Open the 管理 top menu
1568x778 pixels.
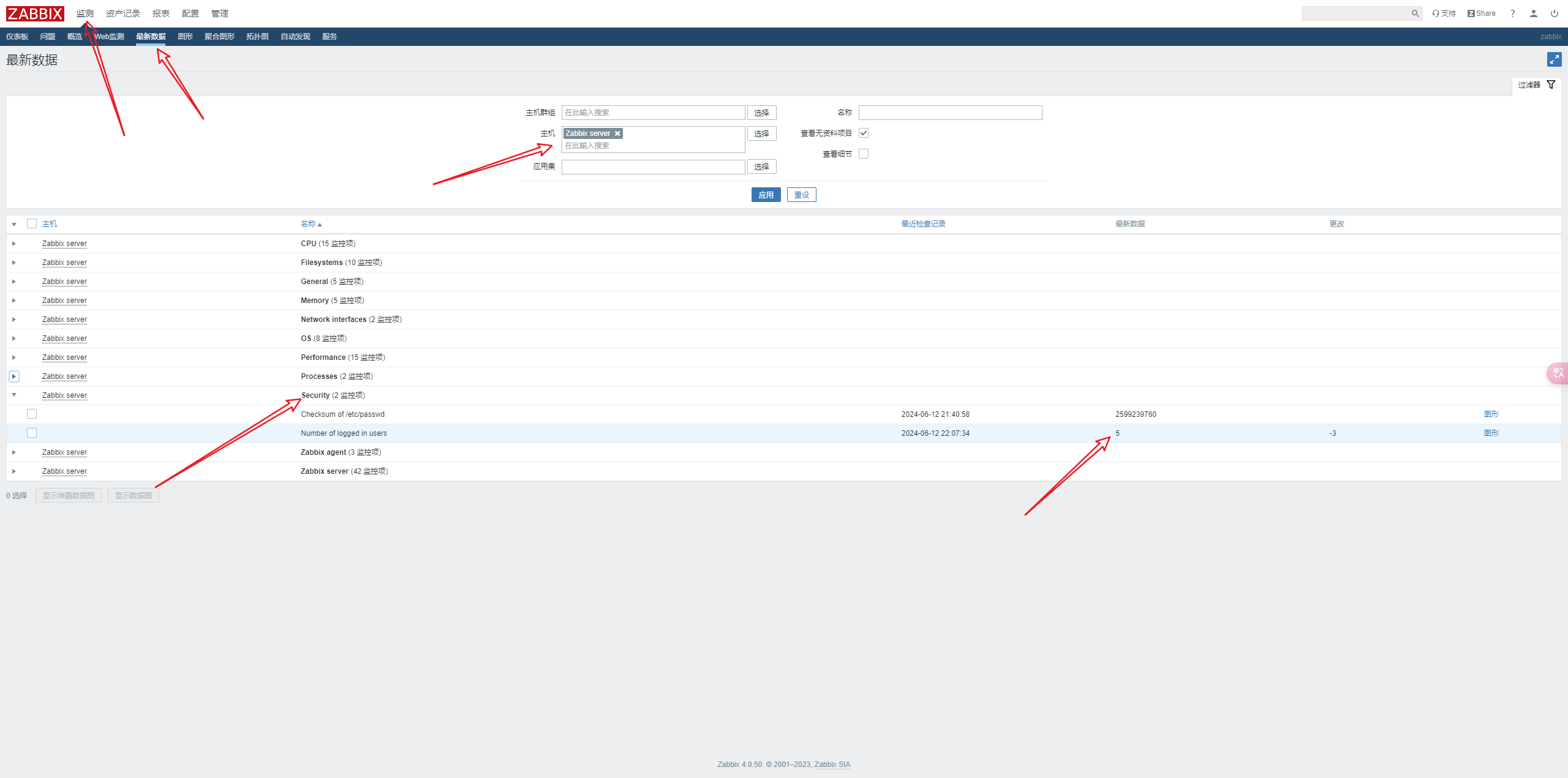(x=220, y=13)
